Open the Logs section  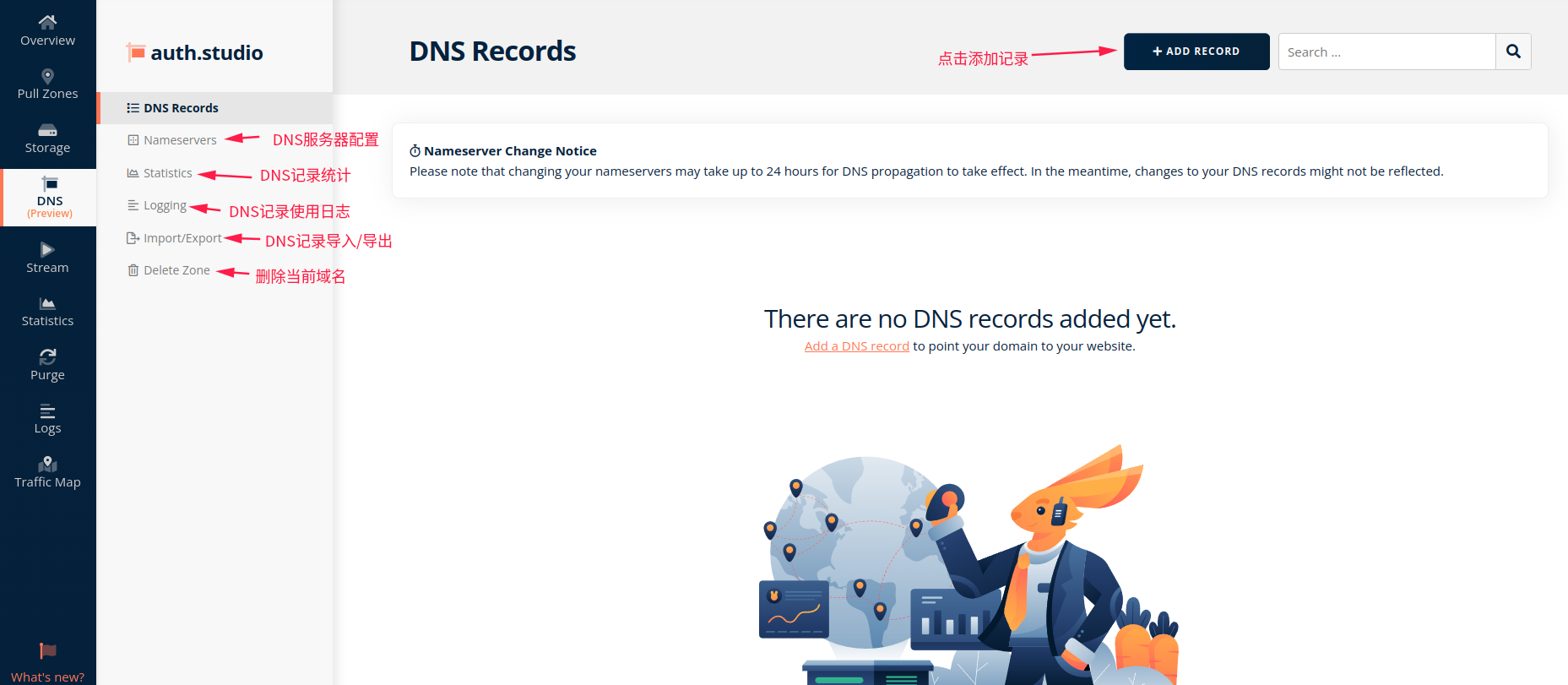pos(47,419)
